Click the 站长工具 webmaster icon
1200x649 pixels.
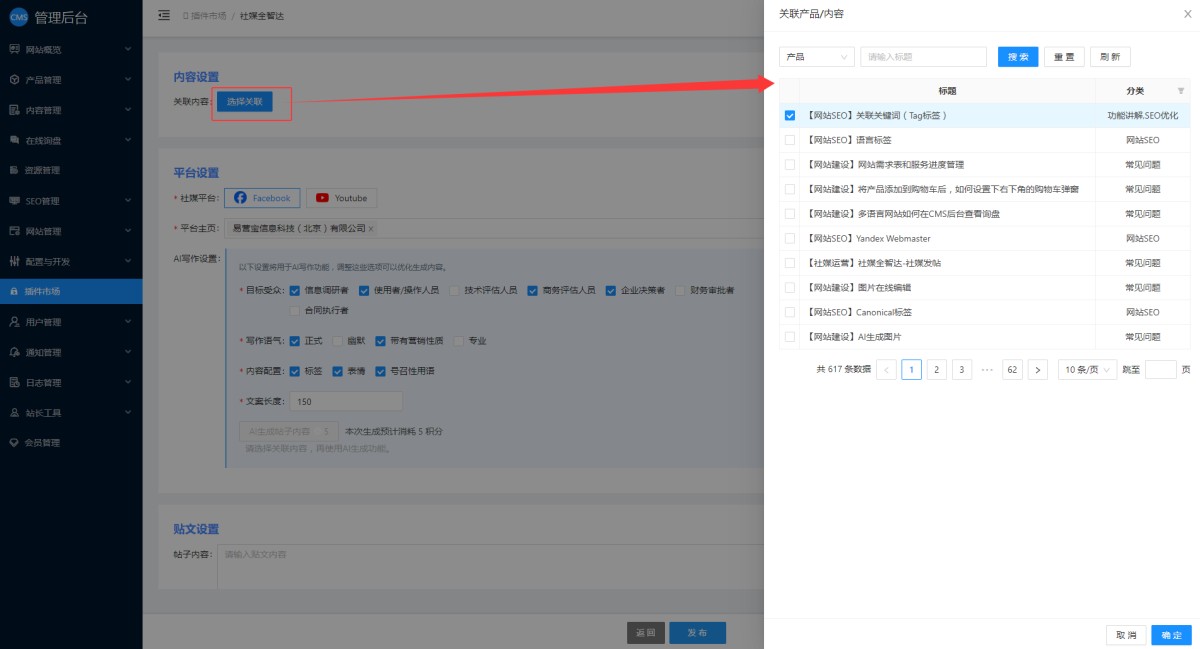coord(14,413)
